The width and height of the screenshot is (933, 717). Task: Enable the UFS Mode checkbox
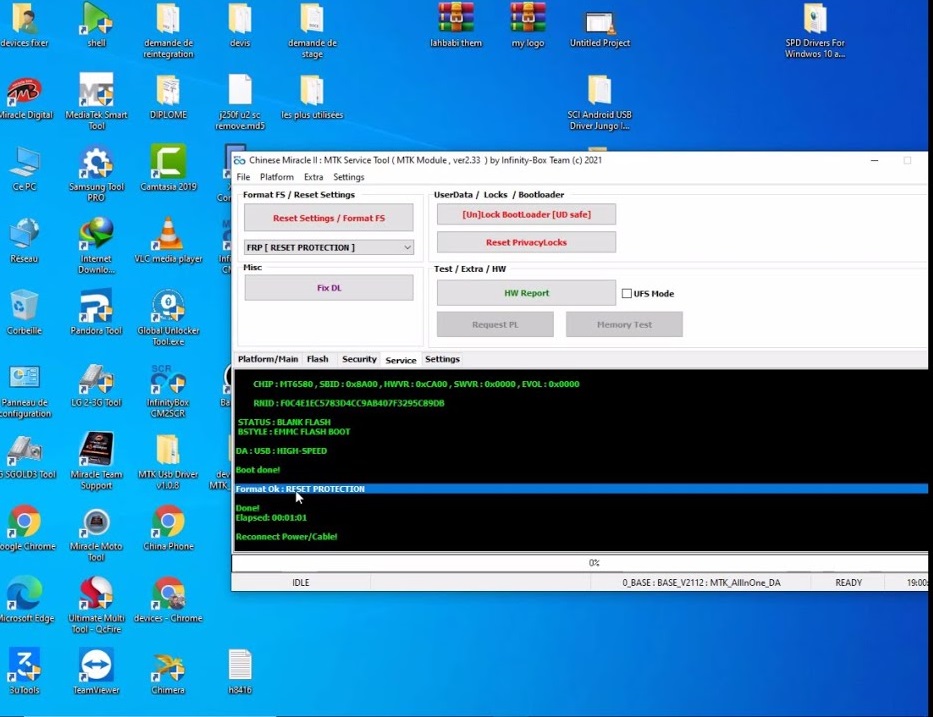[x=627, y=294]
